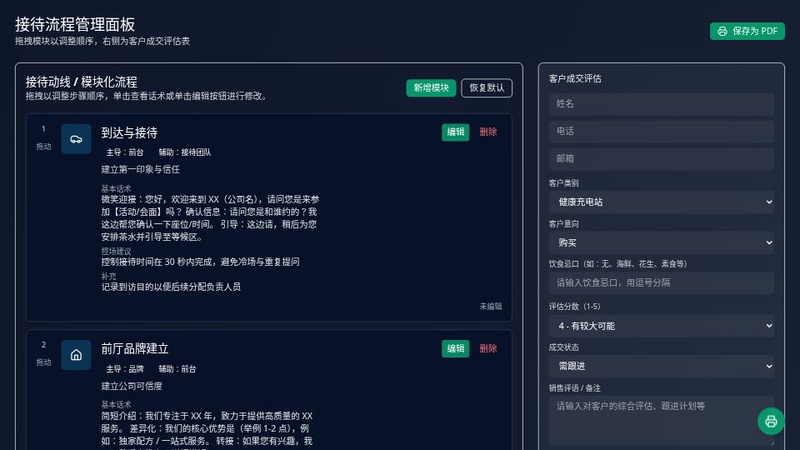Image resolution: width=800 pixels, height=450 pixels.
Task: Focus the 姓名 input field
Action: click(661, 104)
